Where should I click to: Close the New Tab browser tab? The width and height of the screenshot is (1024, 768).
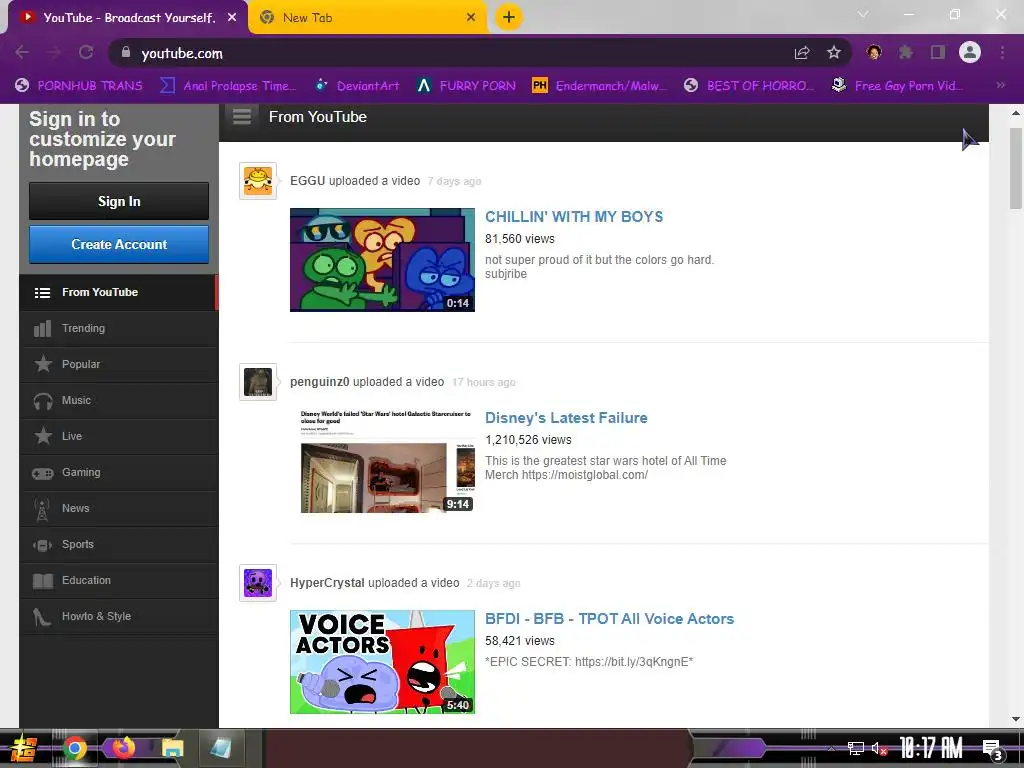pyautogui.click(x=471, y=18)
